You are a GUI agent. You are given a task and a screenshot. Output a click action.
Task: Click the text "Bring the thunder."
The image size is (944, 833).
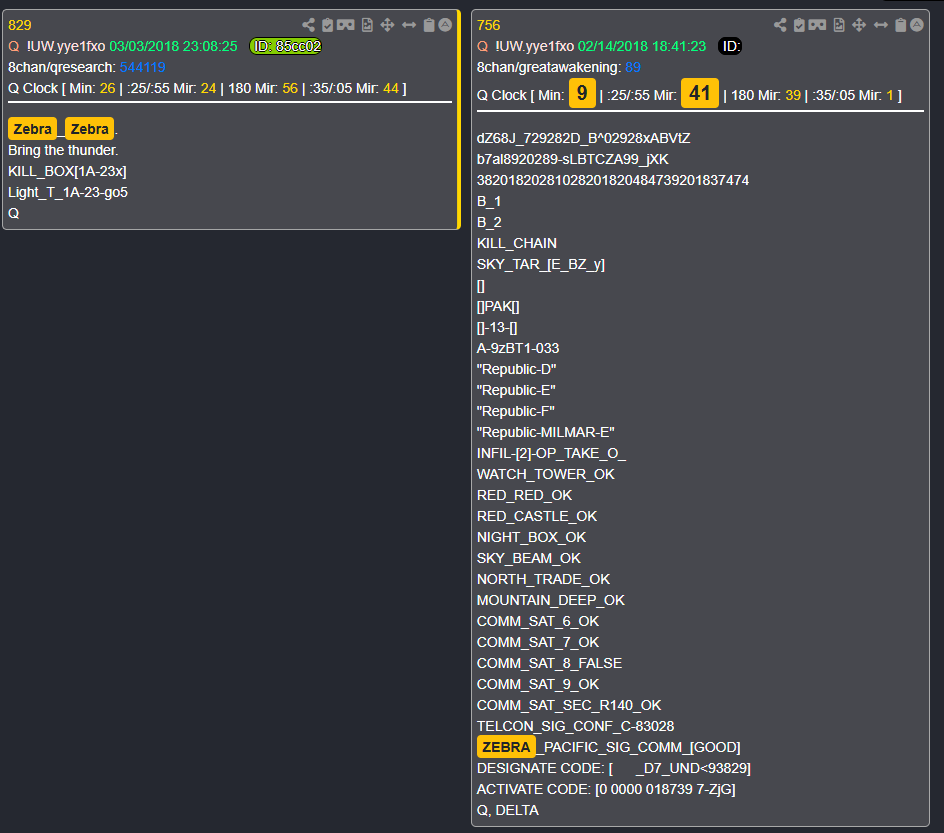(63, 150)
